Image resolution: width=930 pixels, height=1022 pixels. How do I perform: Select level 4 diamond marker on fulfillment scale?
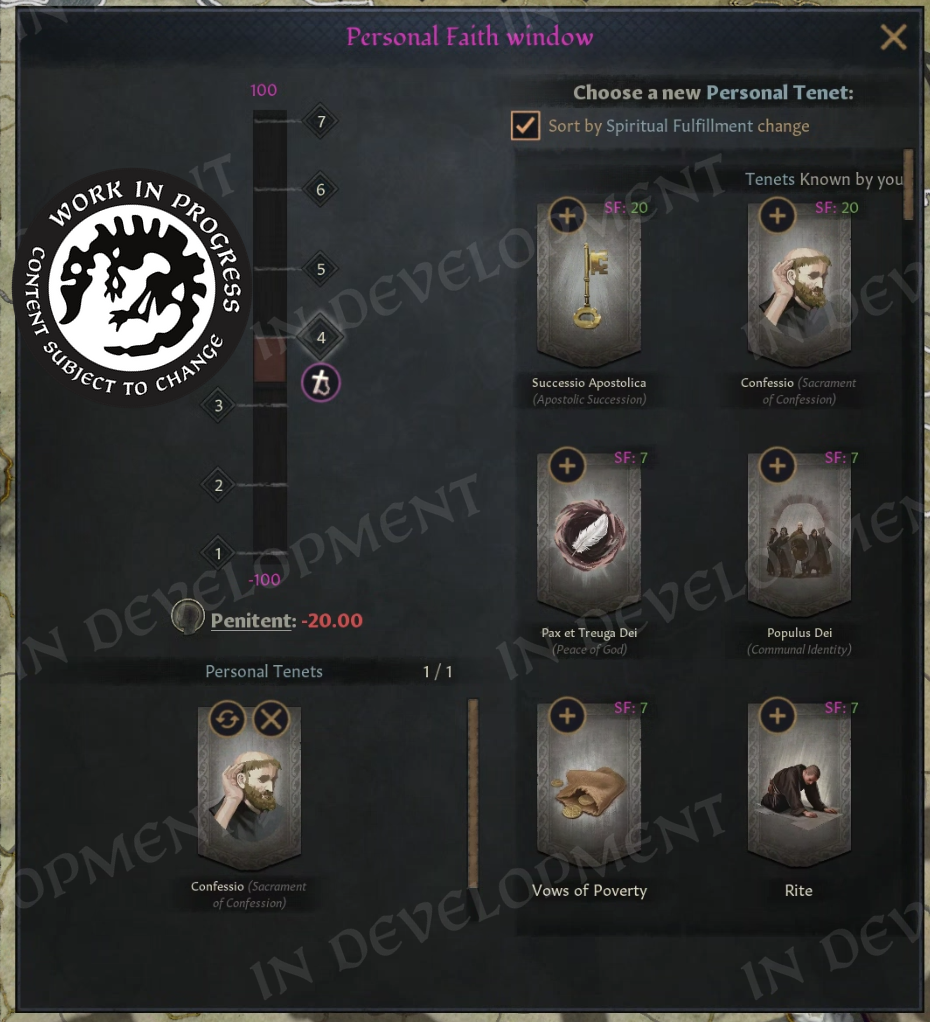point(321,338)
